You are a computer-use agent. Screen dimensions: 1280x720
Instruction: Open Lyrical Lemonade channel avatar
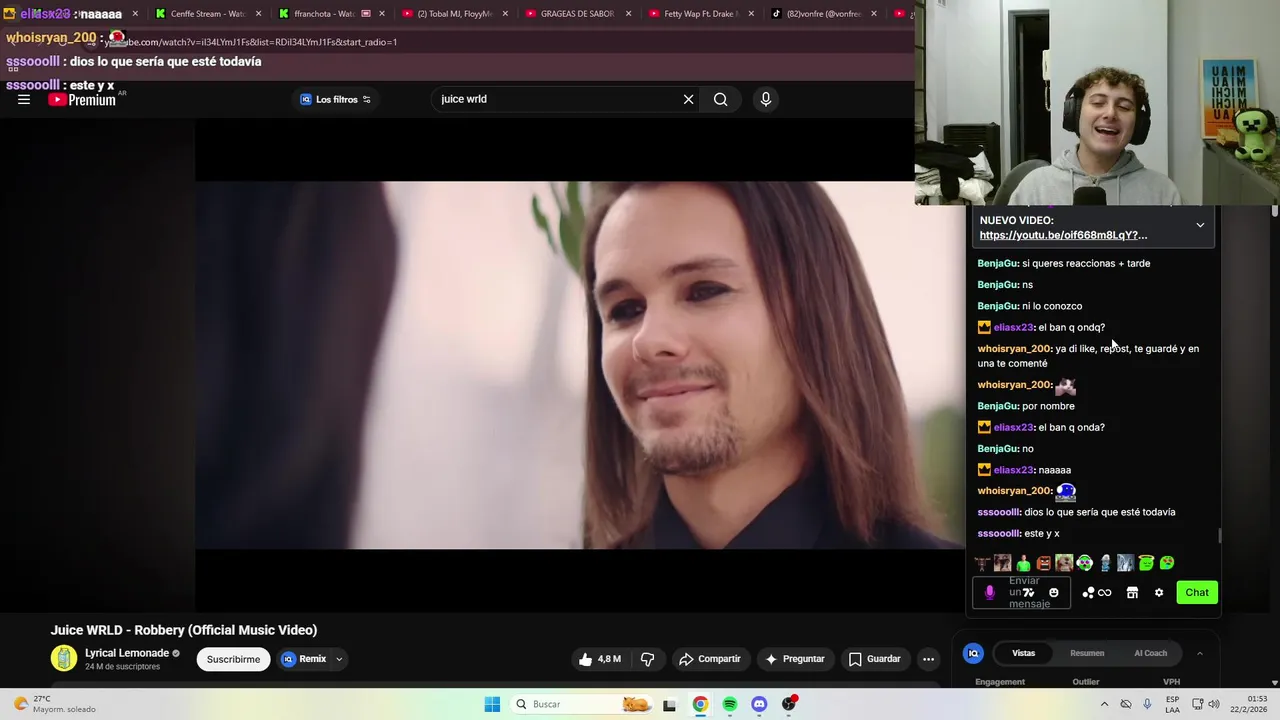64,658
